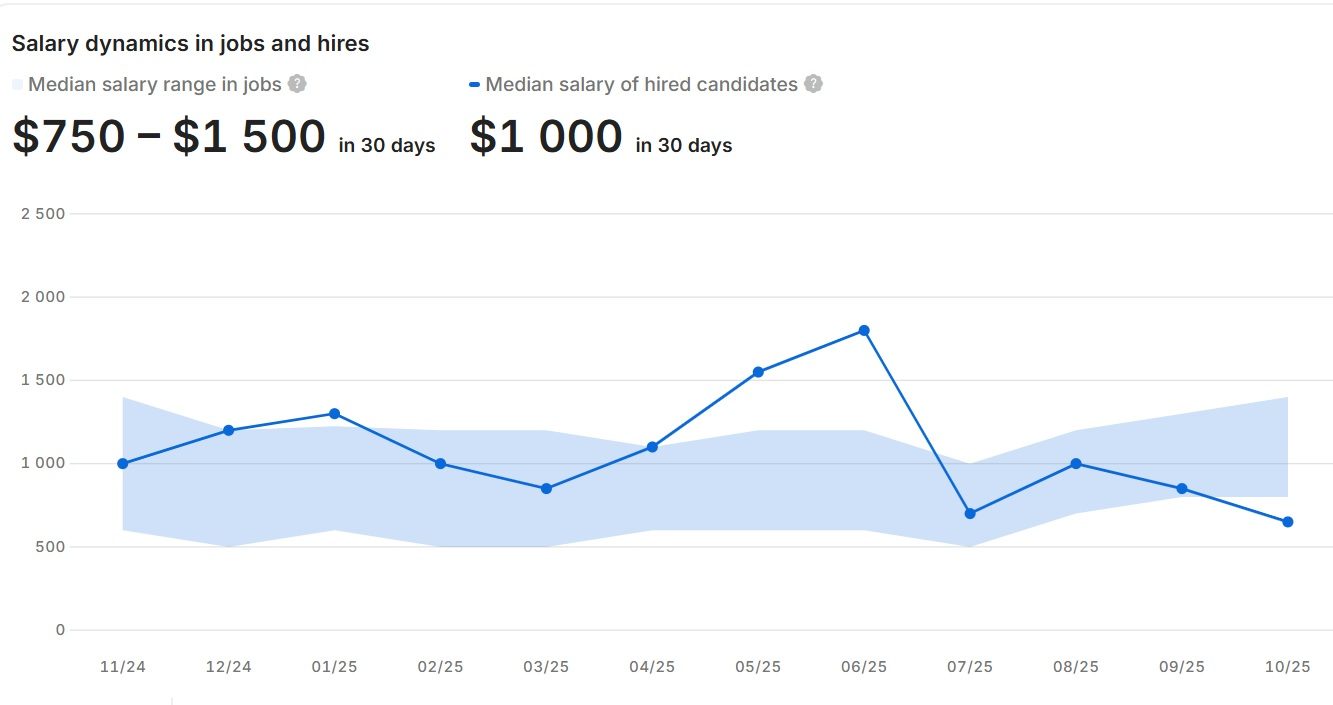Click the $750 – $1 500 salary range value
The width and height of the screenshot is (1333, 705).
[x=169, y=136]
